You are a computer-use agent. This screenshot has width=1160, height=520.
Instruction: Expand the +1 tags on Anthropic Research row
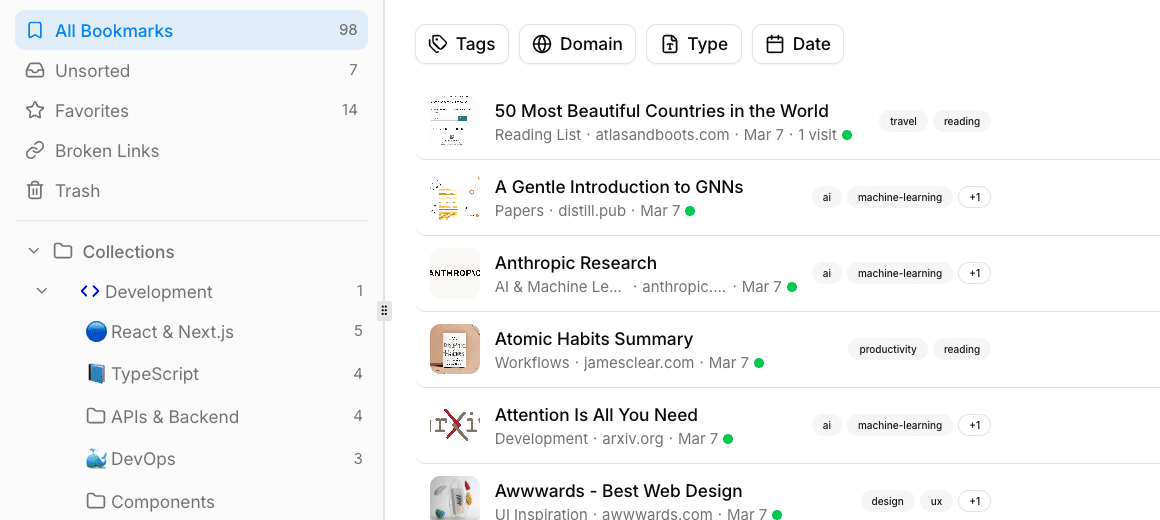point(974,274)
